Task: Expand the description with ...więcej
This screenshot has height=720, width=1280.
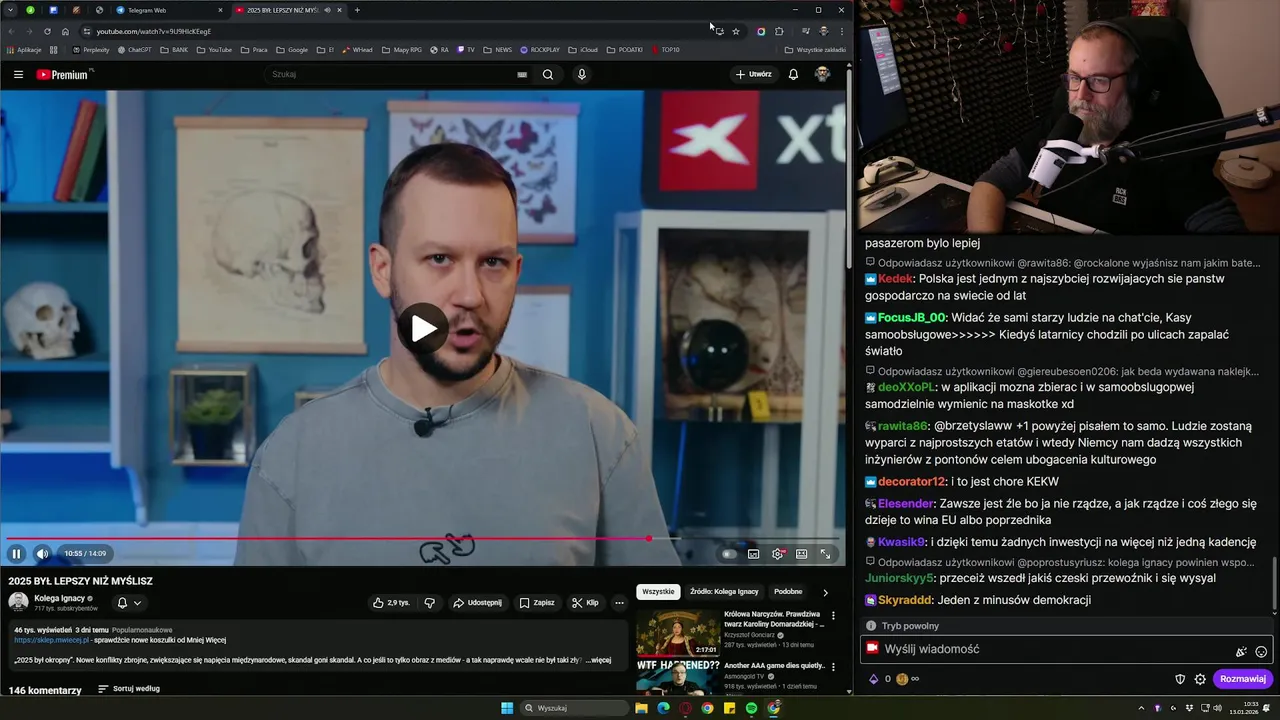Action: coord(598,660)
